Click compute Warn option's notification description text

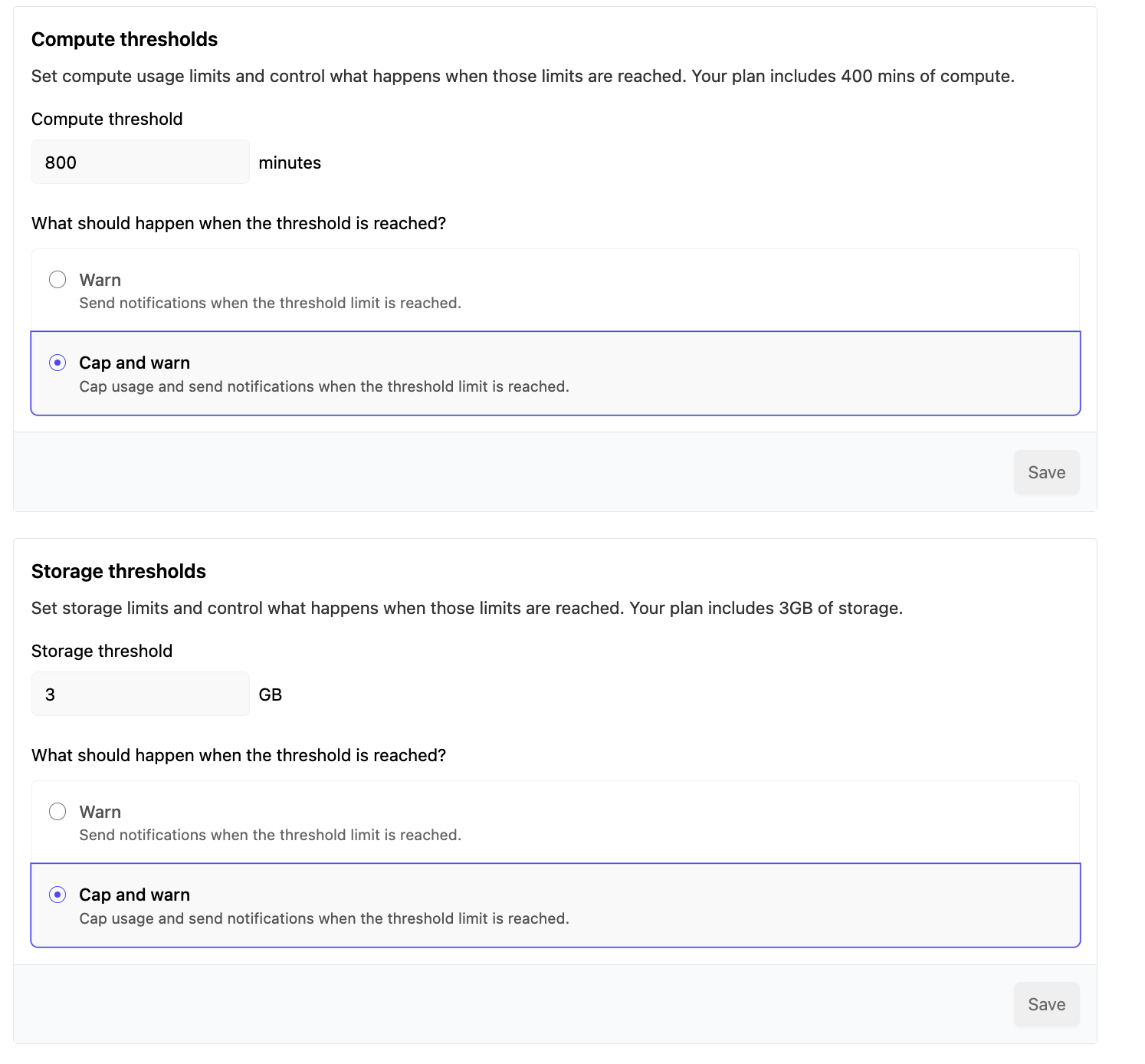pos(270,303)
